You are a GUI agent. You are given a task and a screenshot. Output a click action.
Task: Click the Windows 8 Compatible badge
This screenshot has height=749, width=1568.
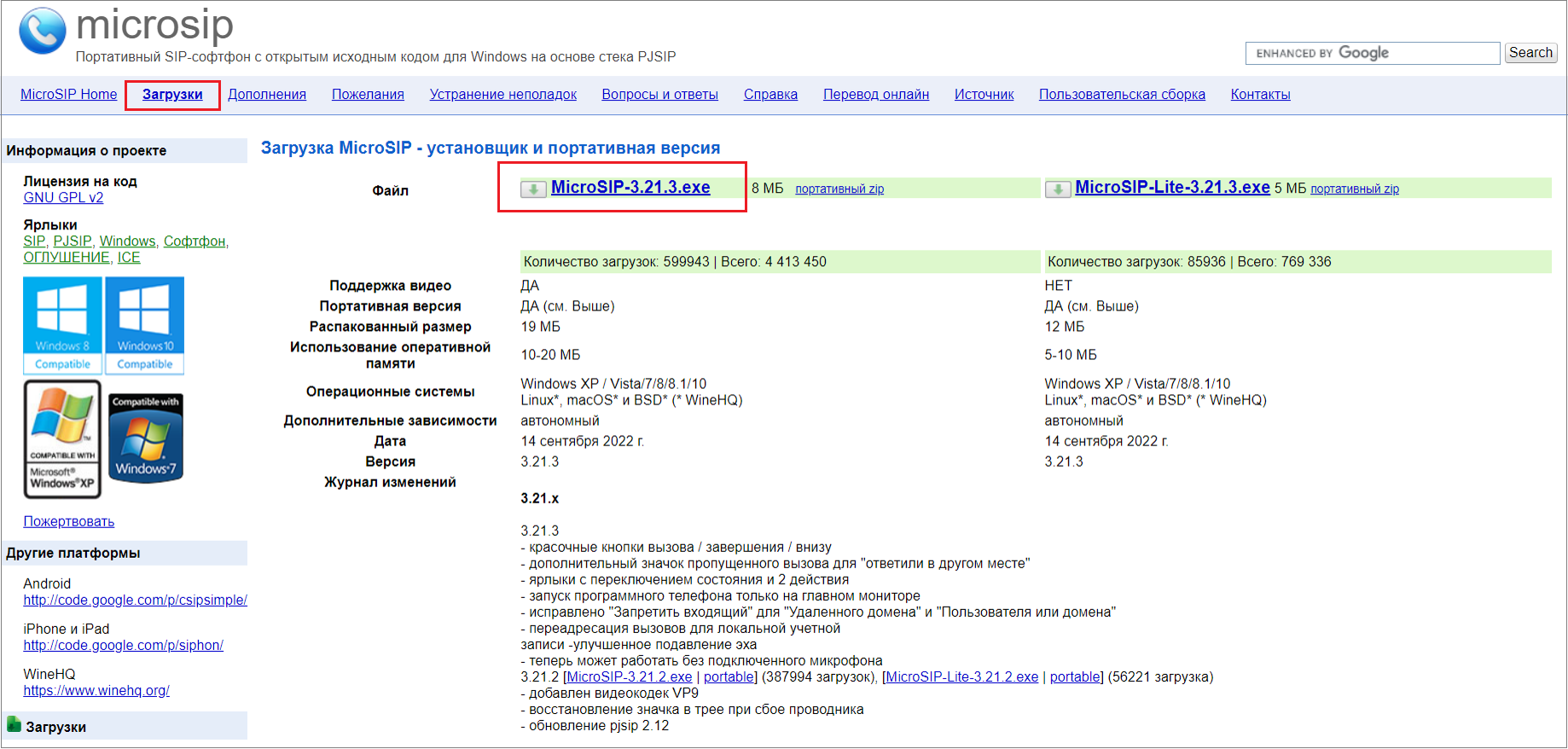point(62,325)
